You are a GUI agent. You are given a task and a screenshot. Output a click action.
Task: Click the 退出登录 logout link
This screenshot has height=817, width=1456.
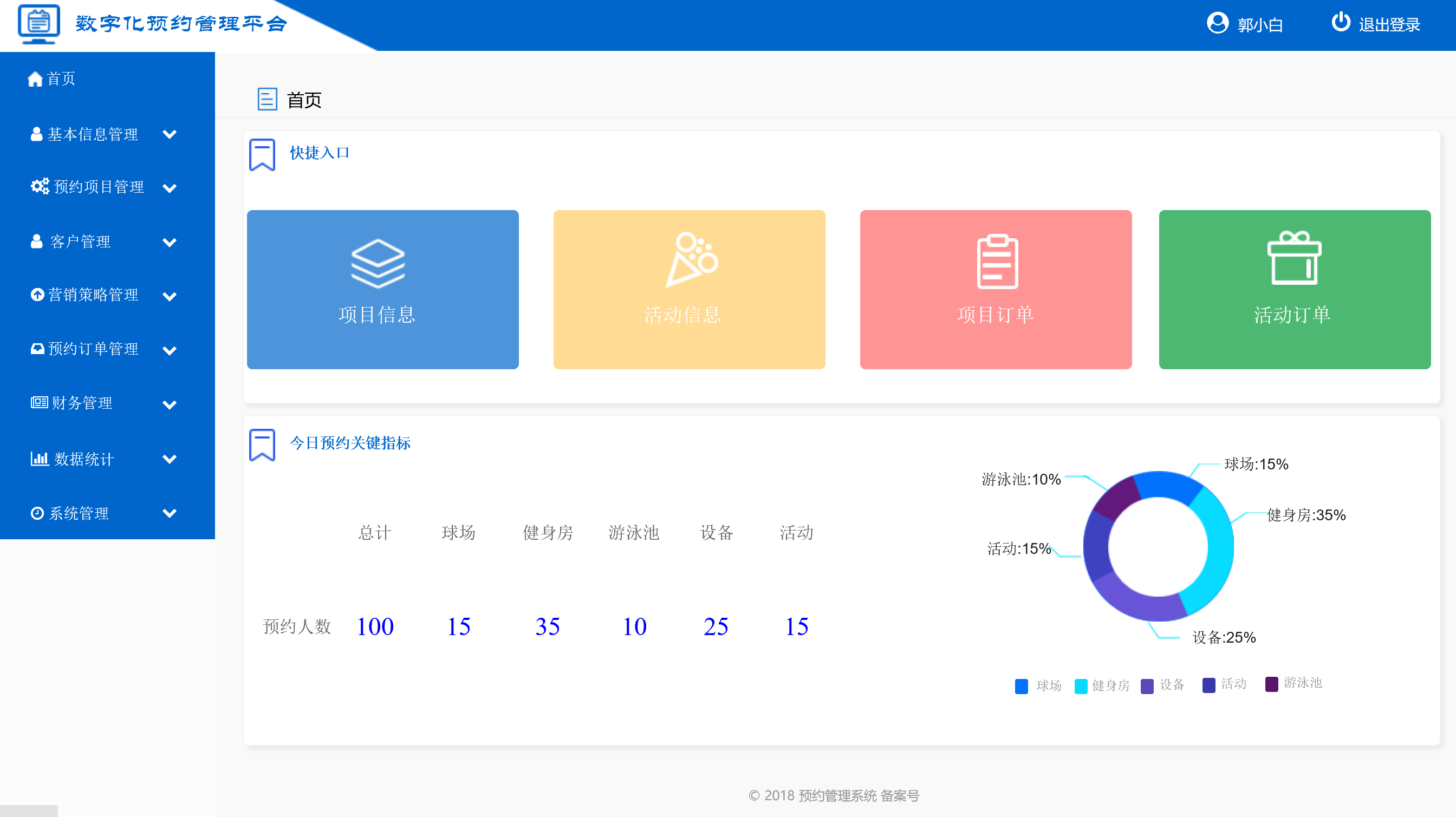click(1389, 24)
